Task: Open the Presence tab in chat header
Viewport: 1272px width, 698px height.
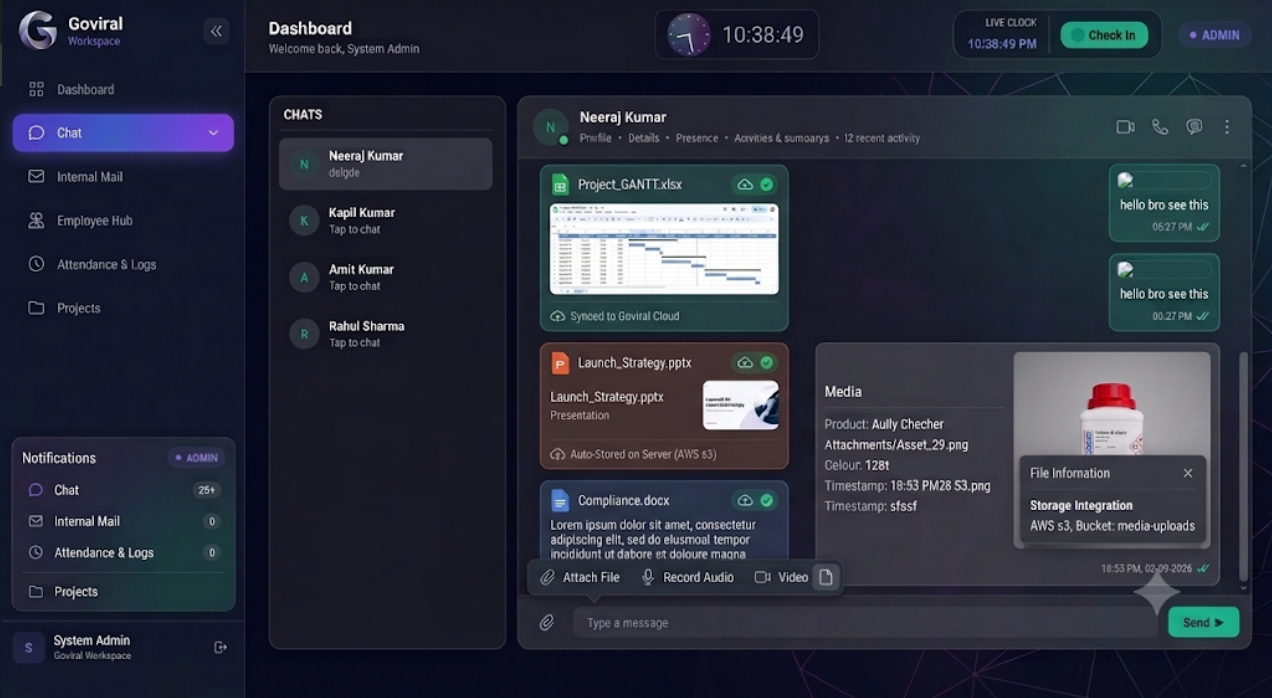Action: pos(697,138)
